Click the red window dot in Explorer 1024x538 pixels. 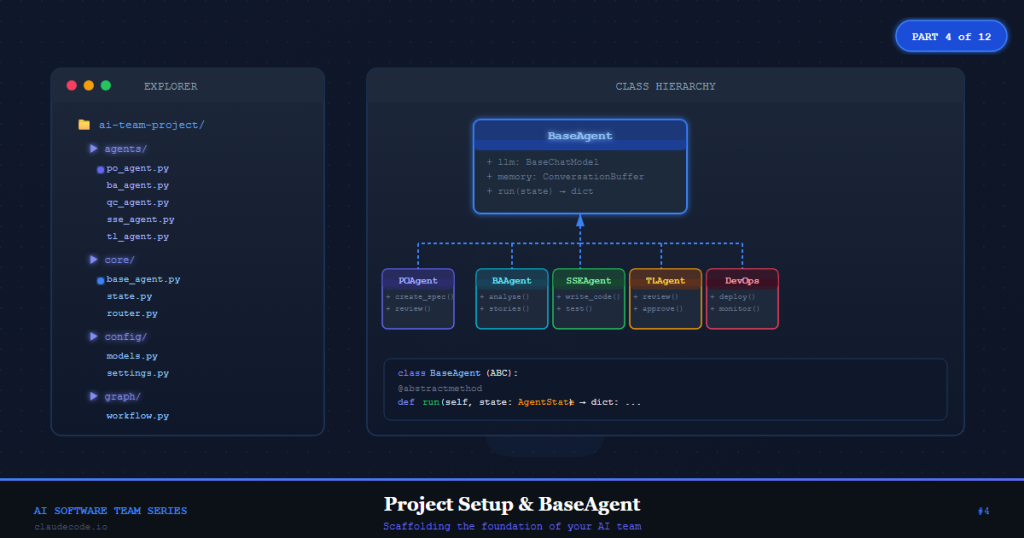click(x=72, y=86)
